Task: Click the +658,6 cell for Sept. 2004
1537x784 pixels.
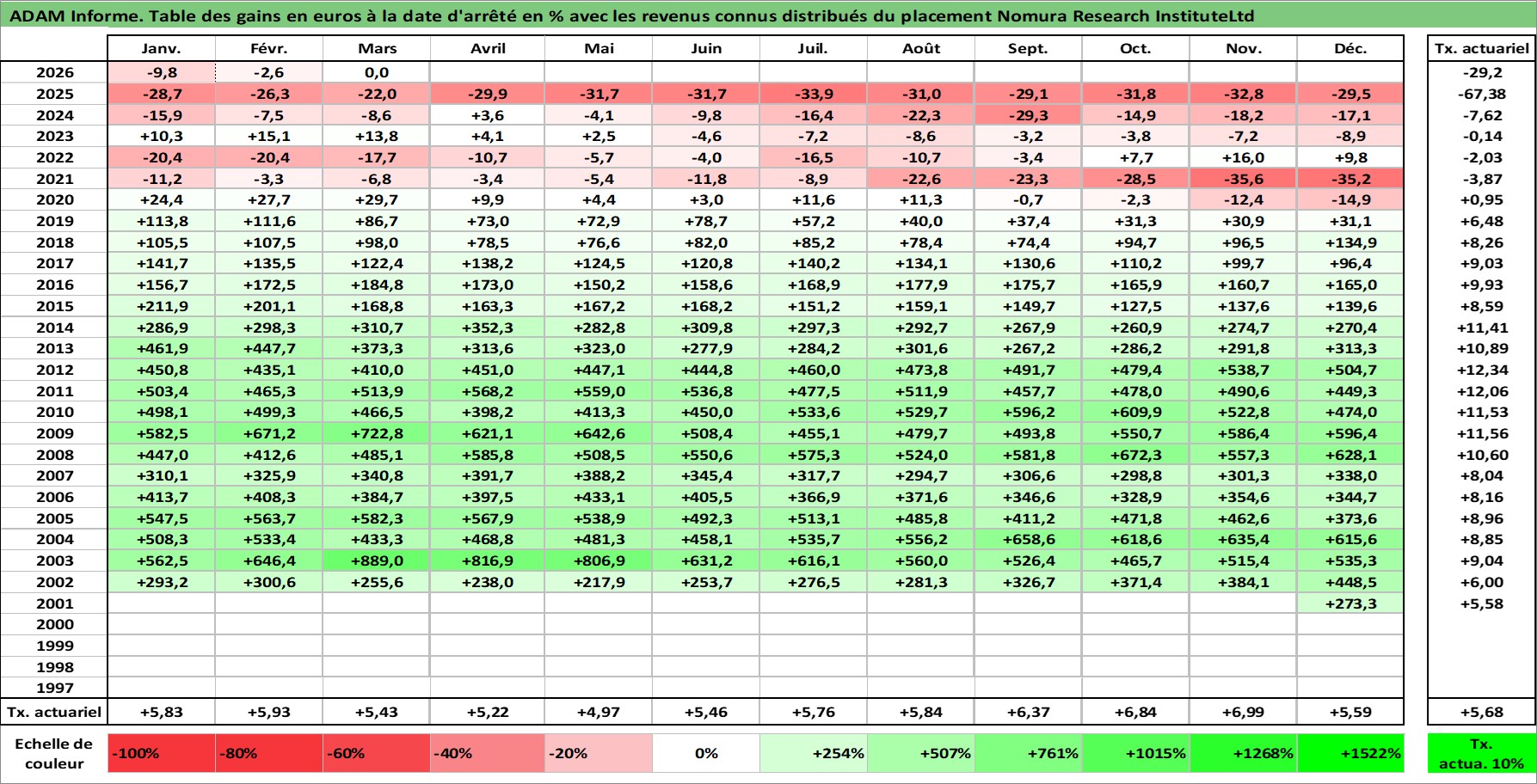Action: (x=1029, y=539)
